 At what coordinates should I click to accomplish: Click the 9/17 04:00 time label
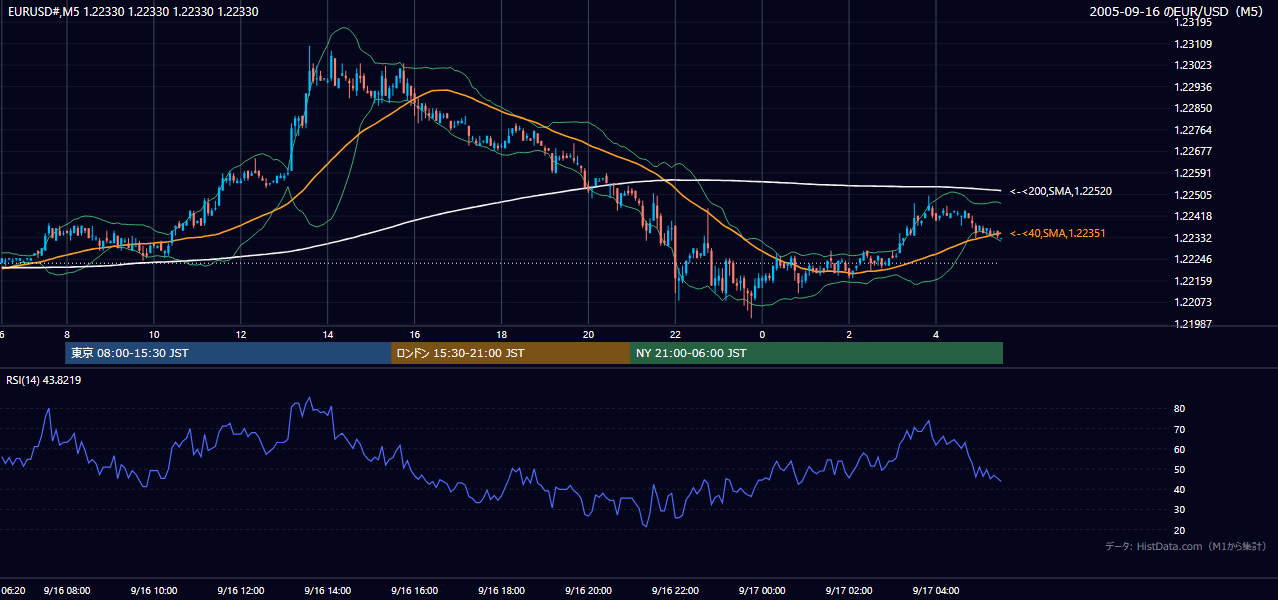click(936, 591)
